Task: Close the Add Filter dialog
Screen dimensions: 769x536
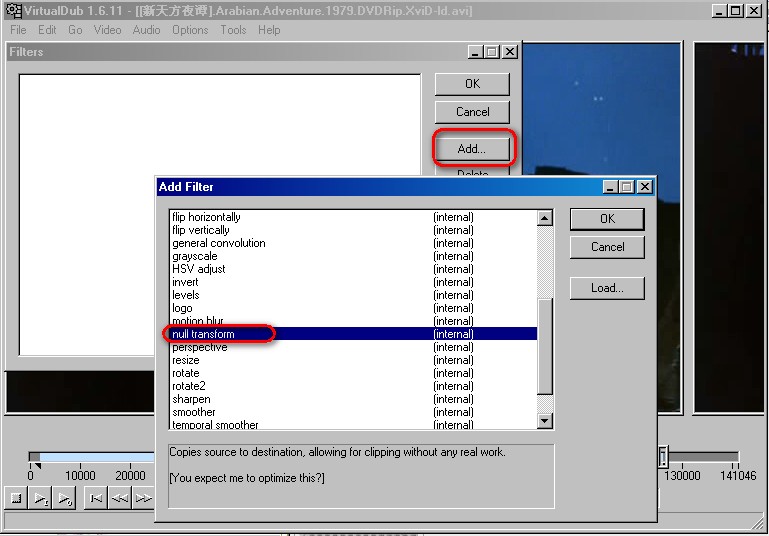Action: 645,187
